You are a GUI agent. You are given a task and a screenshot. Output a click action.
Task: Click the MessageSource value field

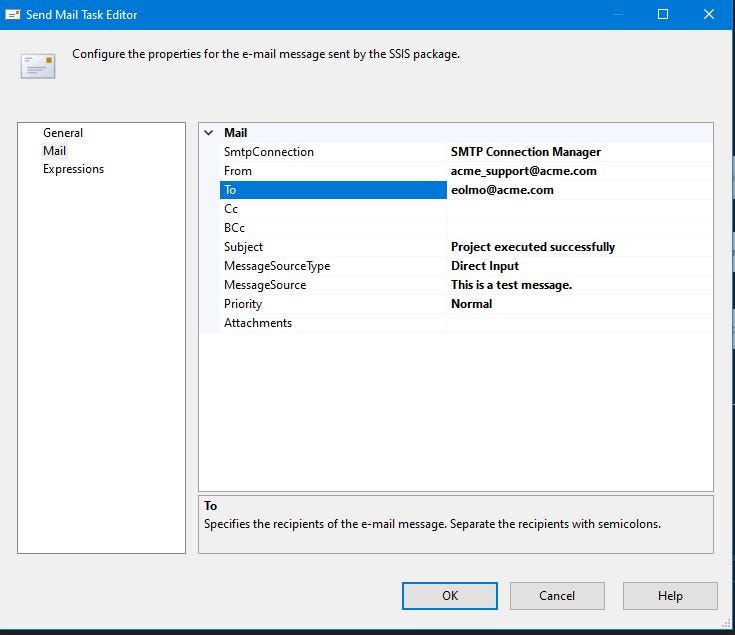click(580, 285)
